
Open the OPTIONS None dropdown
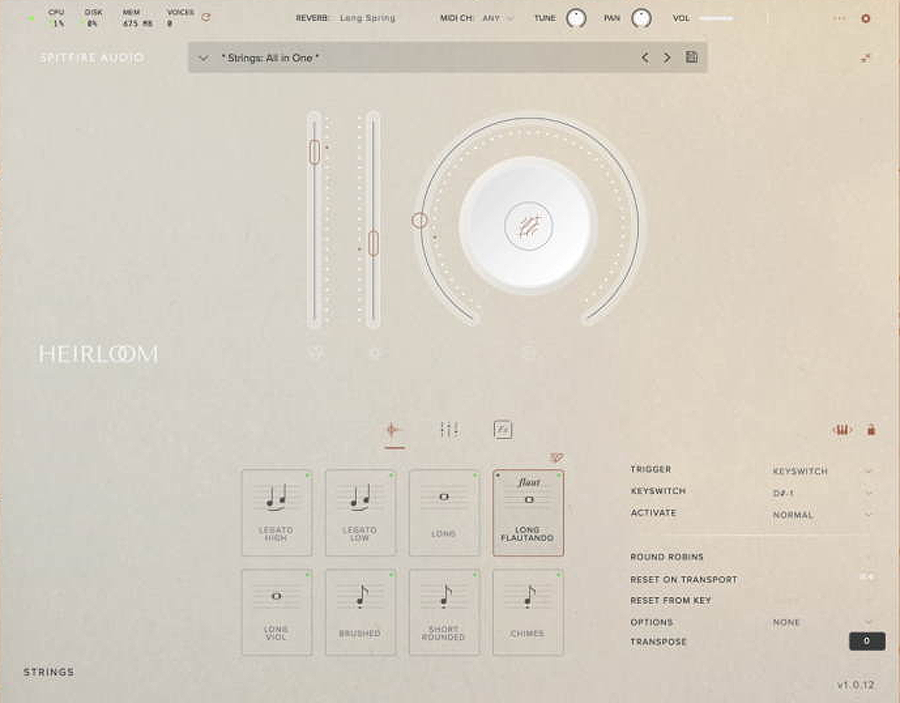tap(821, 622)
